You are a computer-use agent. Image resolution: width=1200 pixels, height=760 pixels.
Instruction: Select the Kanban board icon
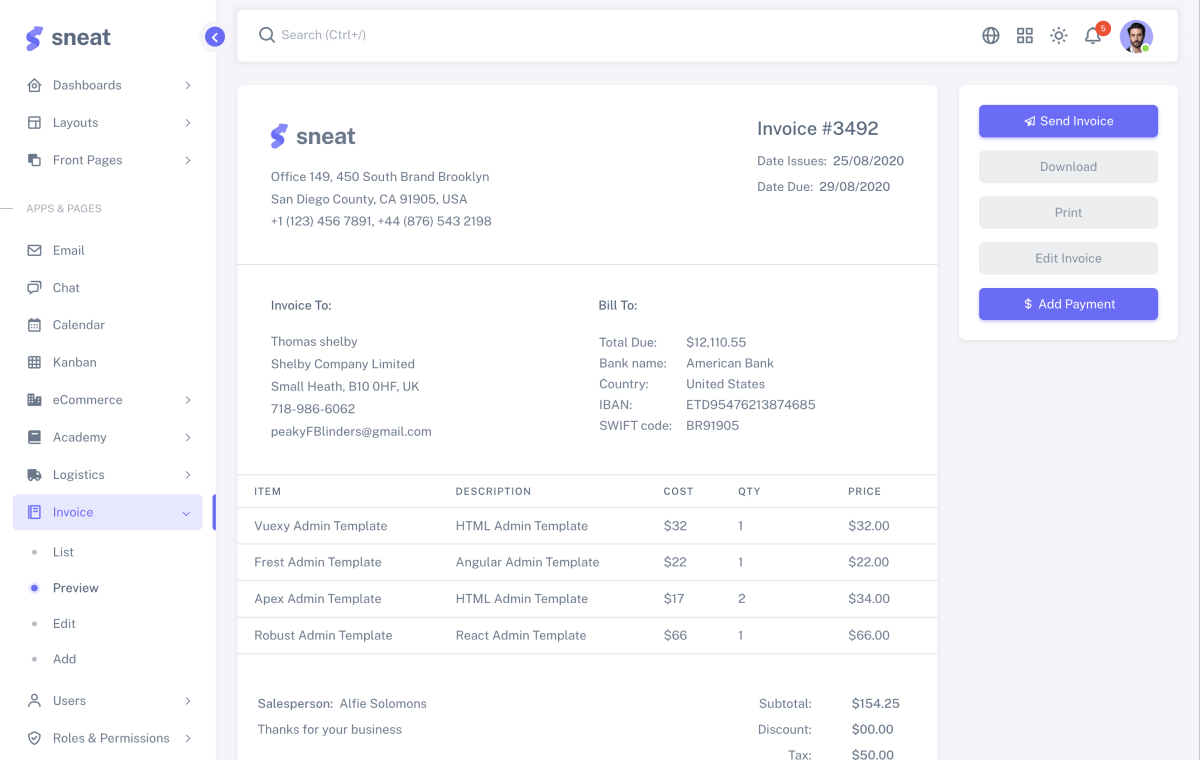click(34, 362)
